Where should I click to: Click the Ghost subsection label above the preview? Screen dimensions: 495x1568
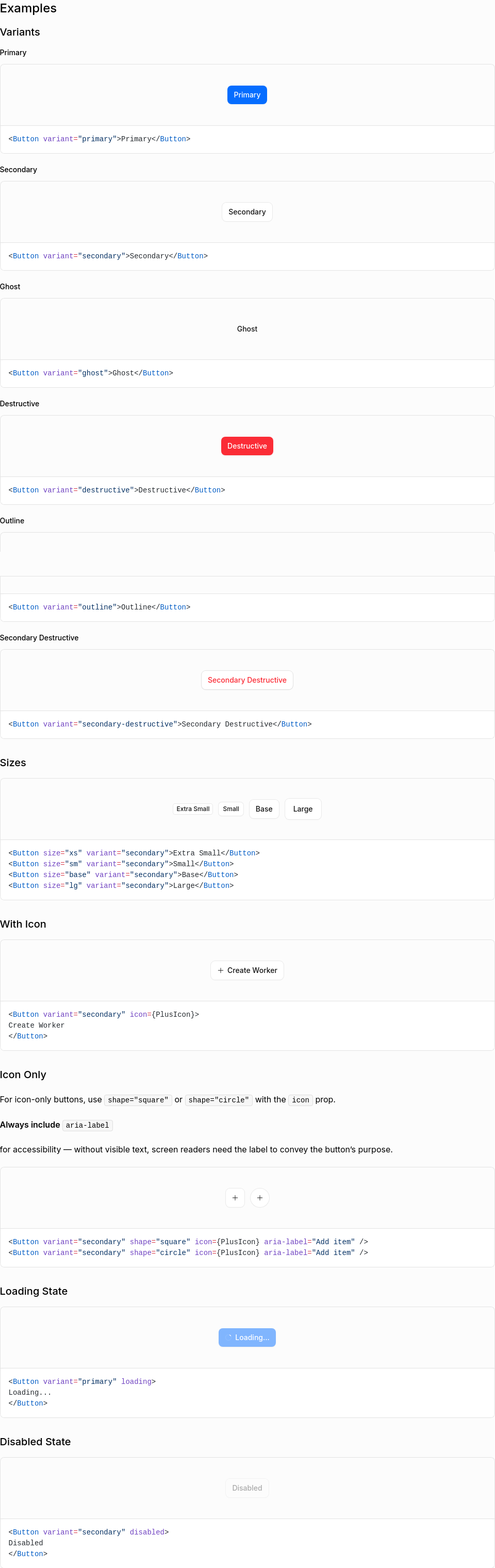click(x=10, y=287)
